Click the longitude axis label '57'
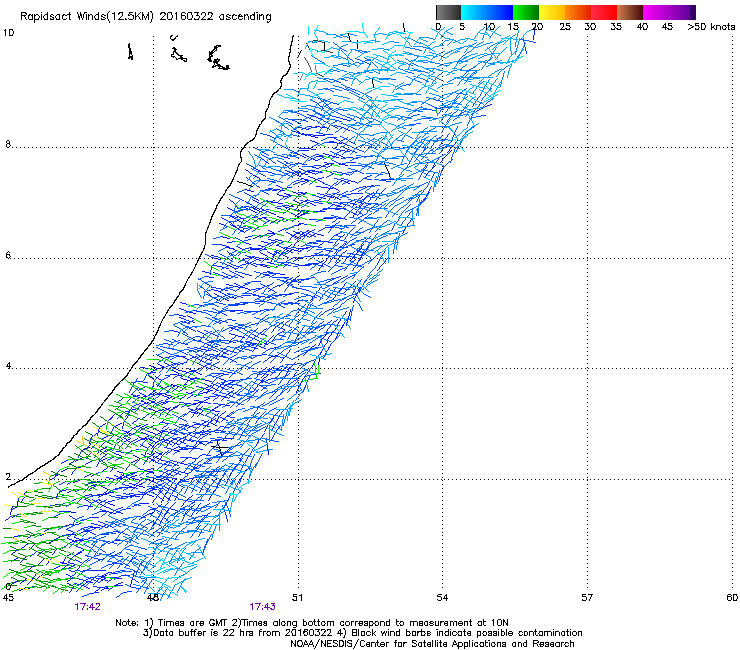 pyautogui.click(x=587, y=598)
